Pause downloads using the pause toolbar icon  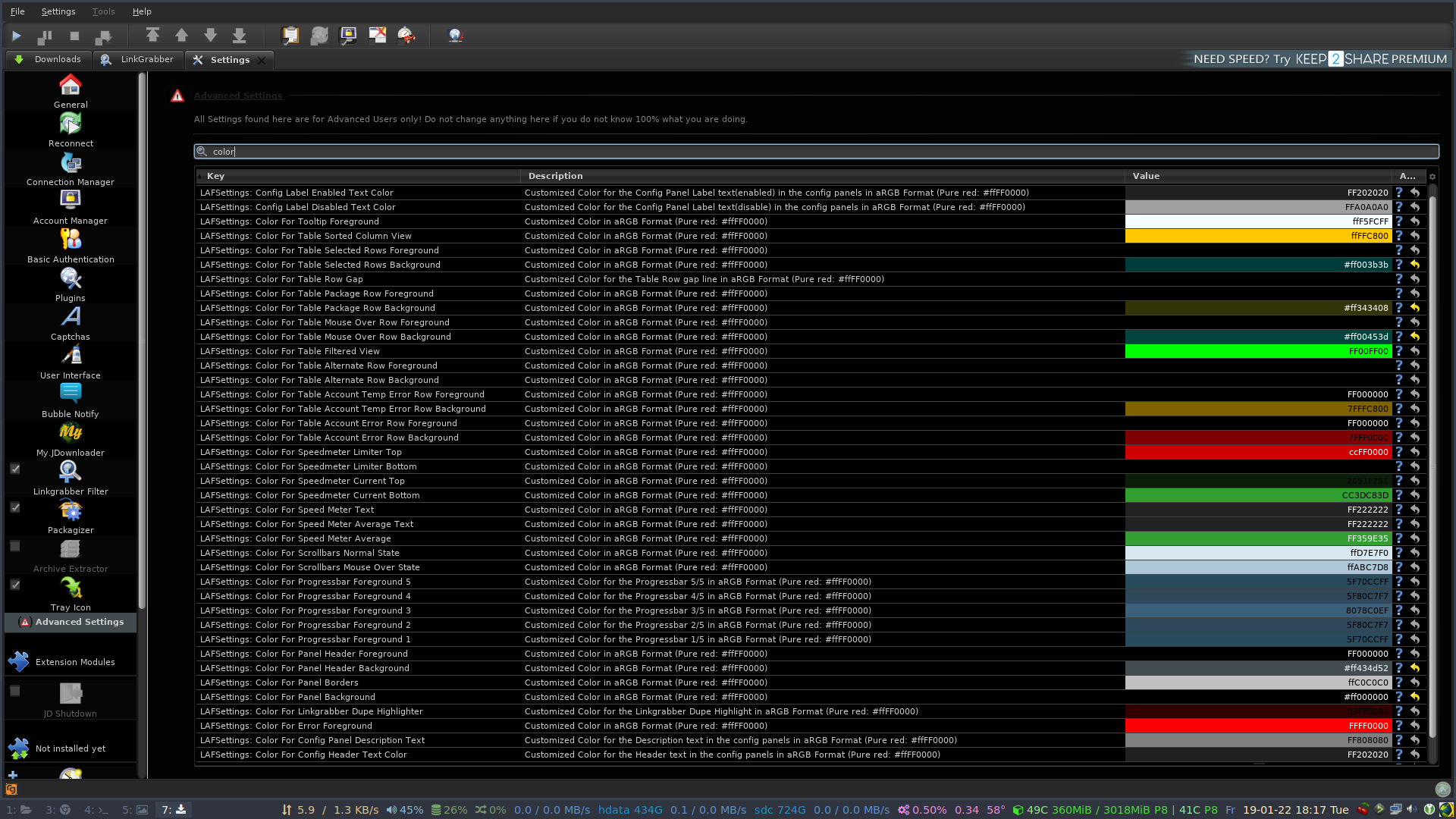[x=45, y=36]
